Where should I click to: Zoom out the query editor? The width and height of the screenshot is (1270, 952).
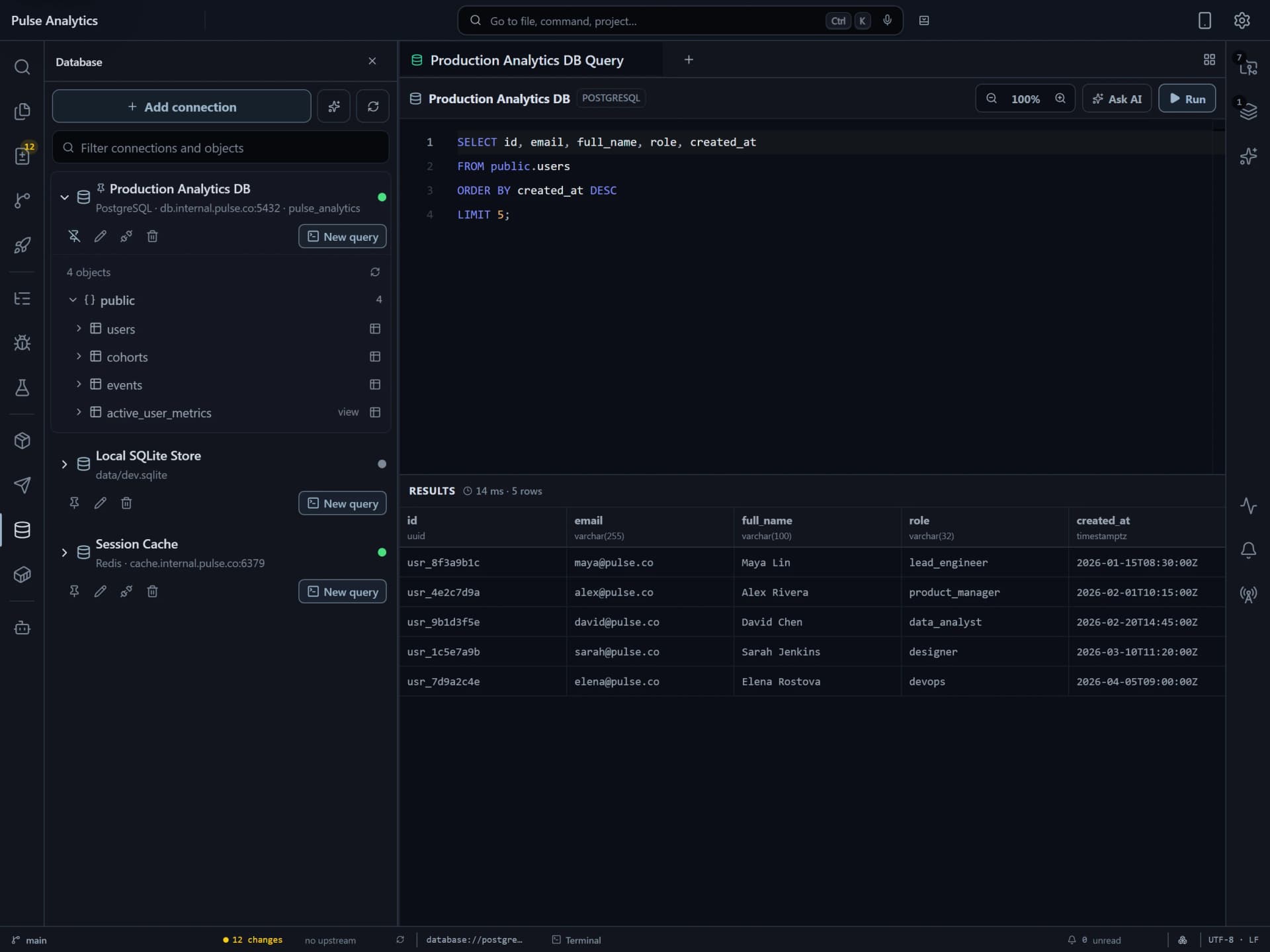(992, 99)
